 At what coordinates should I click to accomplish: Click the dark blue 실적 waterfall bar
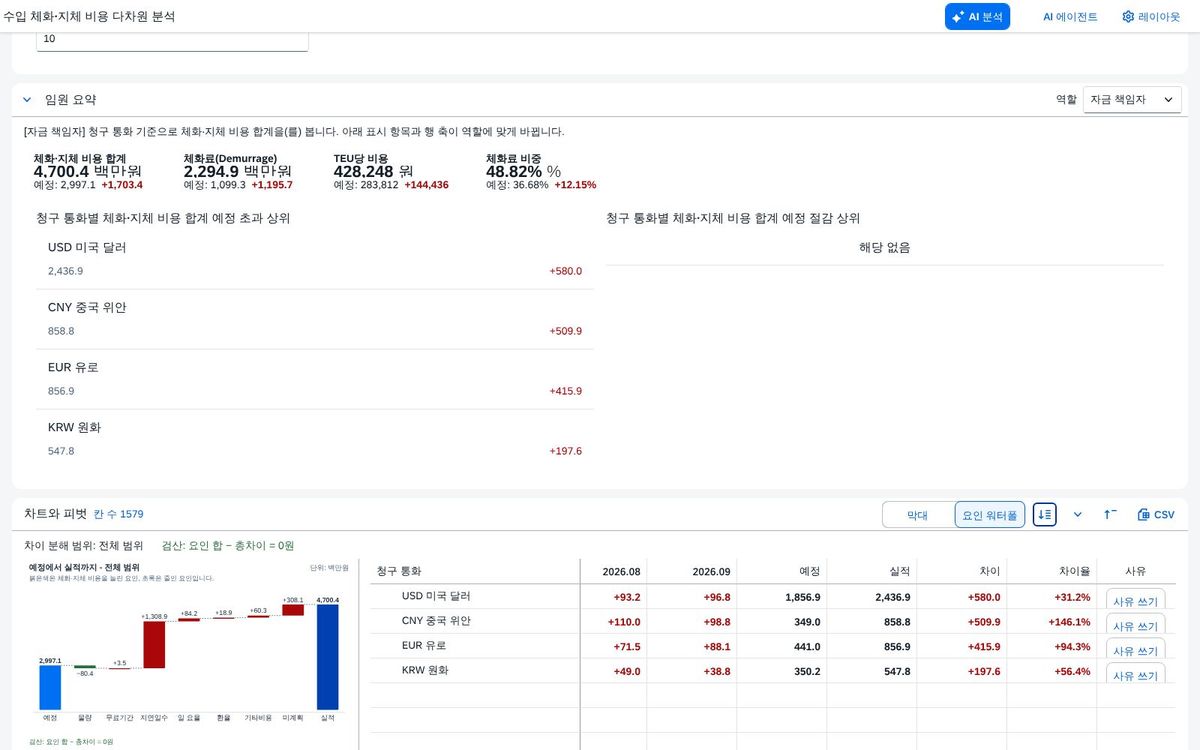tap(327, 656)
